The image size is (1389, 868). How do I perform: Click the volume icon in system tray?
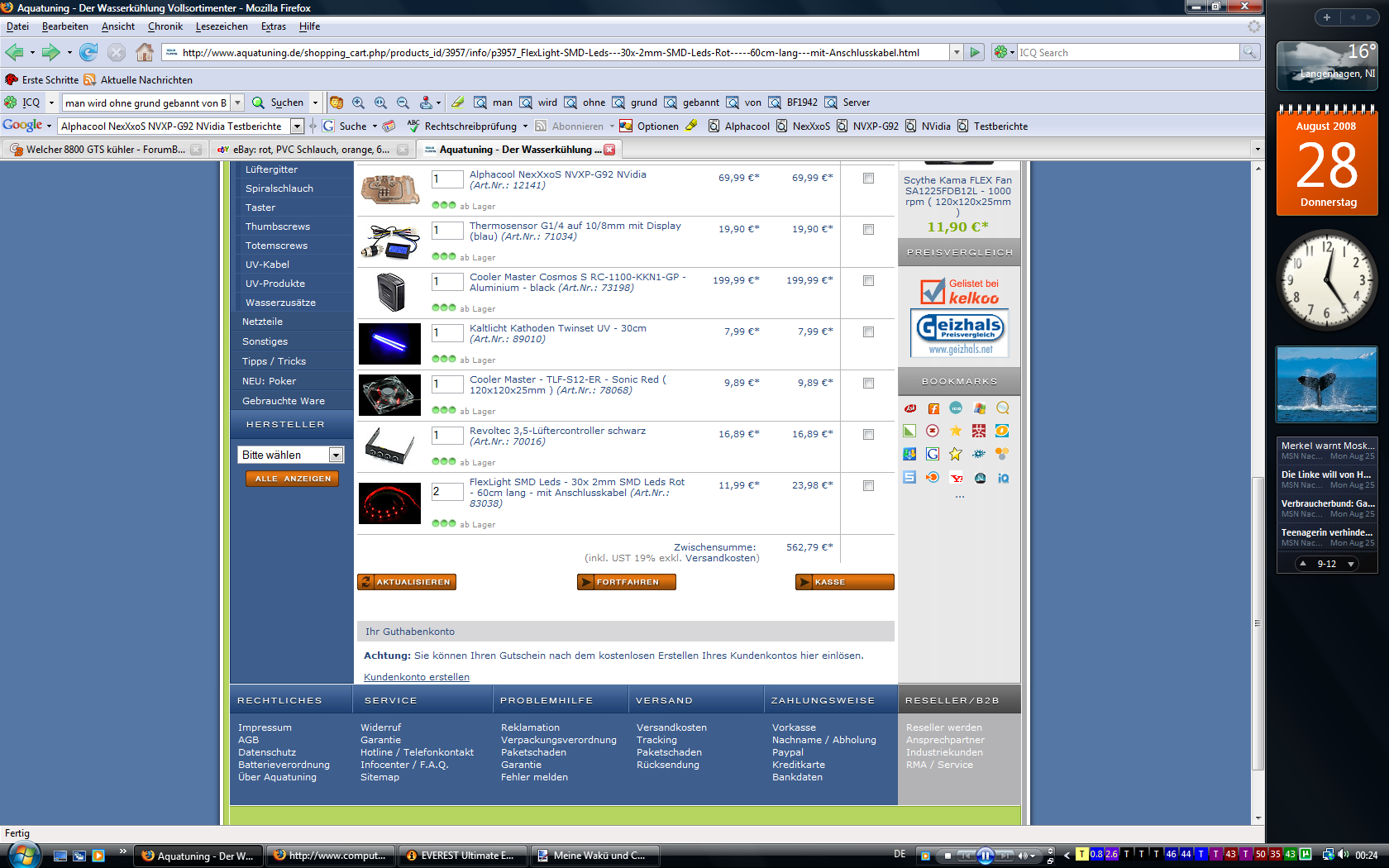point(1343,855)
